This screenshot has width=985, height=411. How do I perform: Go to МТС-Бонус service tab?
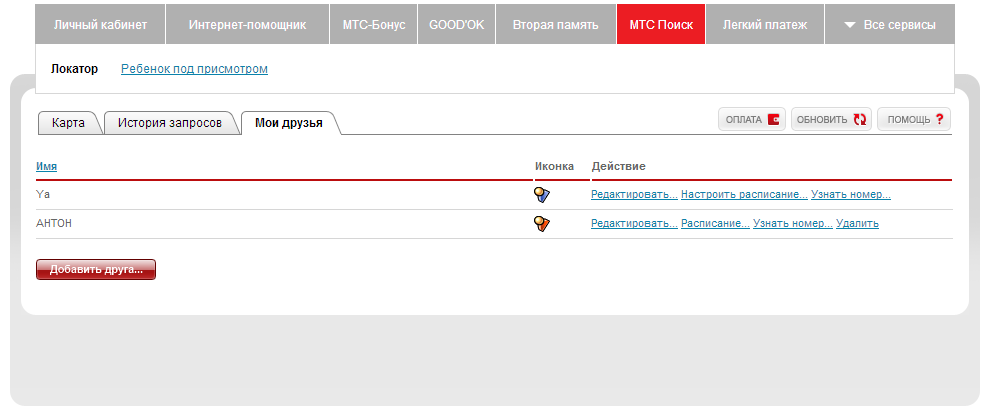374,25
